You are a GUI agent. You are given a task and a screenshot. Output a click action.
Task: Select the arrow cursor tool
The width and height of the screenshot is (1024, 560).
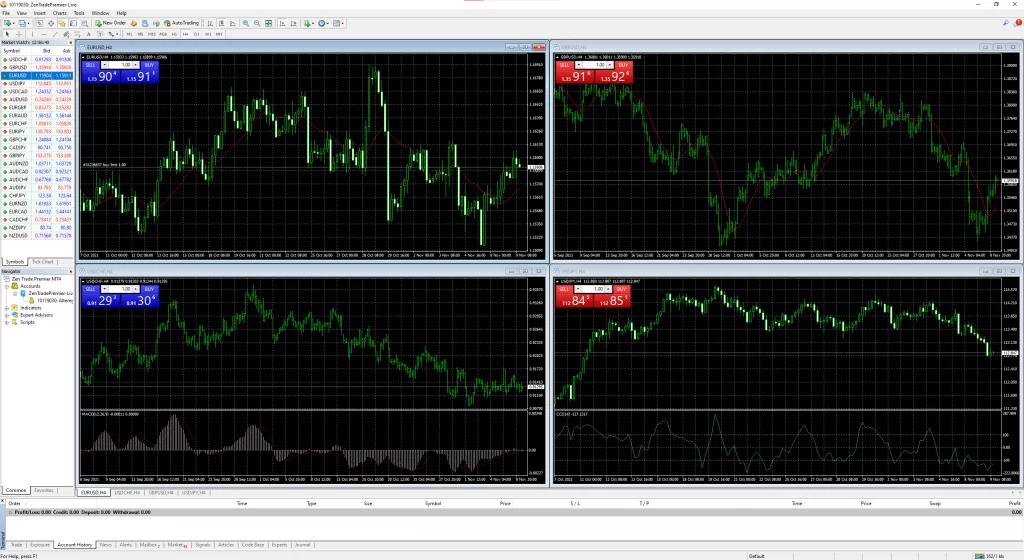(x=7, y=33)
